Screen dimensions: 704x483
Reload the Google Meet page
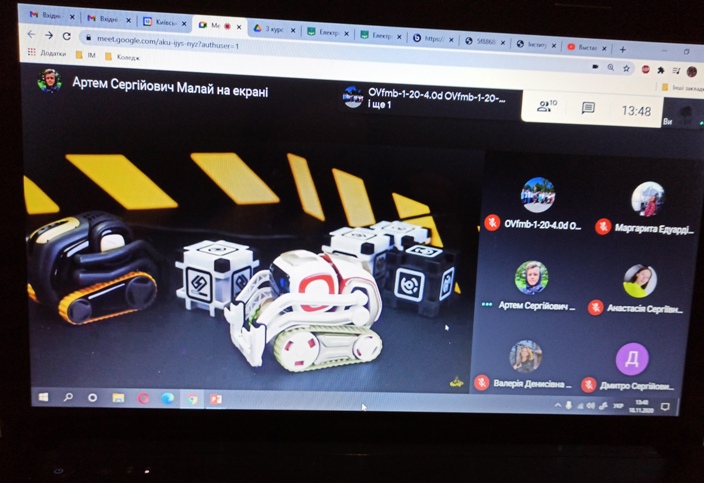pos(66,36)
